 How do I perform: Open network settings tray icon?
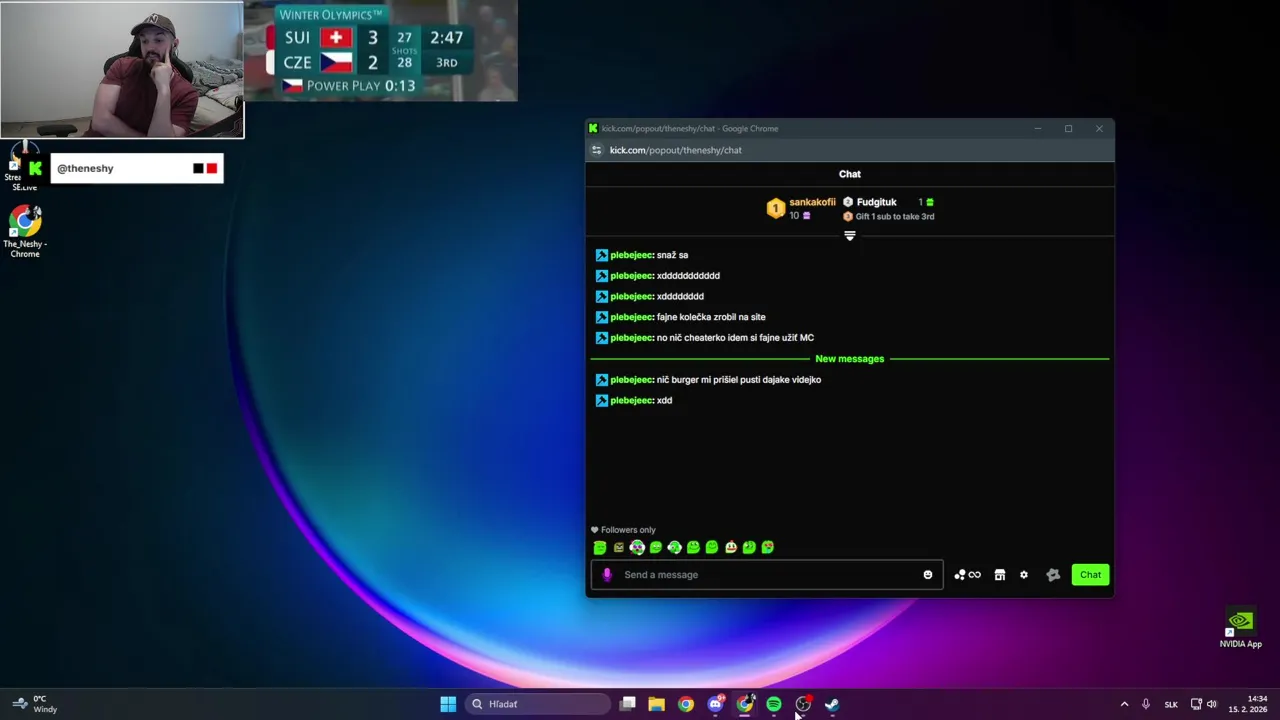1196,704
